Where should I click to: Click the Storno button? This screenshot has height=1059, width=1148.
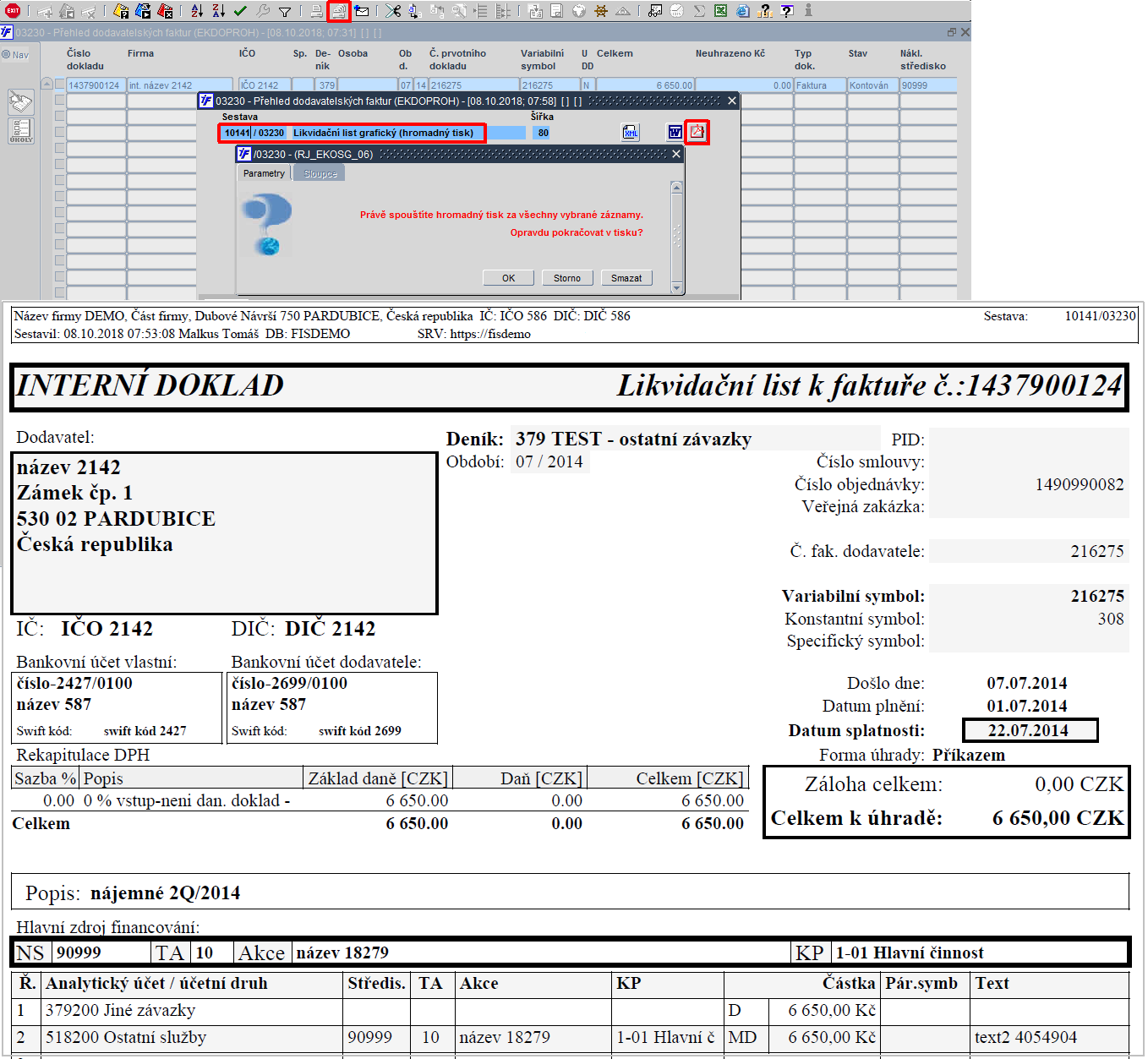pos(567,278)
